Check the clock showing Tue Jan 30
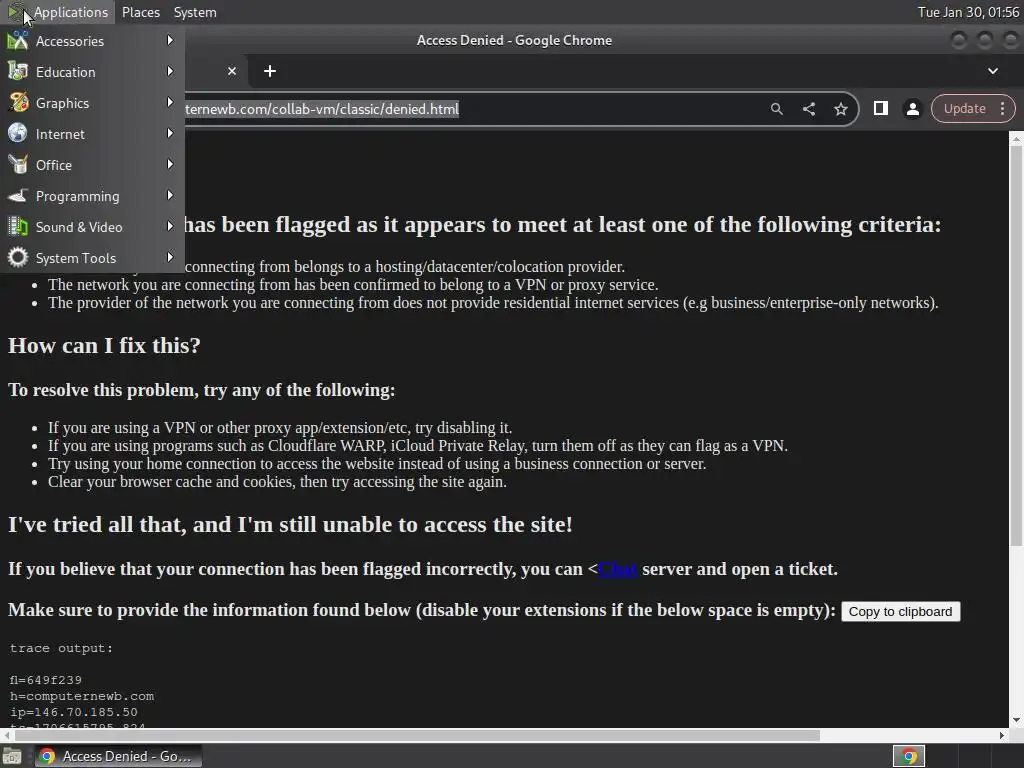 [x=968, y=12]
